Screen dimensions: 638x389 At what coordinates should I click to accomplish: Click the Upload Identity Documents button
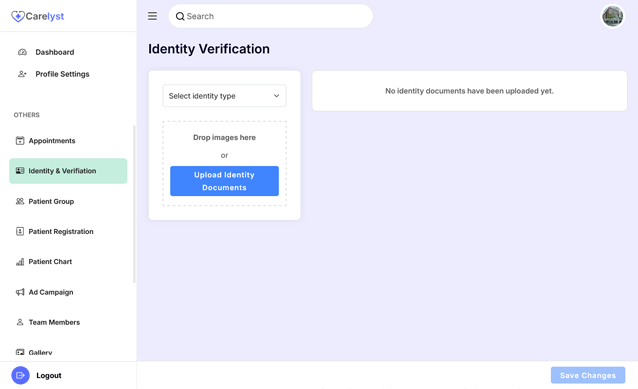224,181
